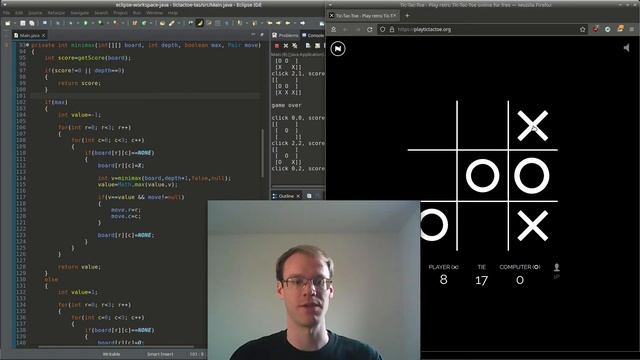Bookmark the page with the star icon
This screenshot has height=360, width=640.
click(582, 29)
